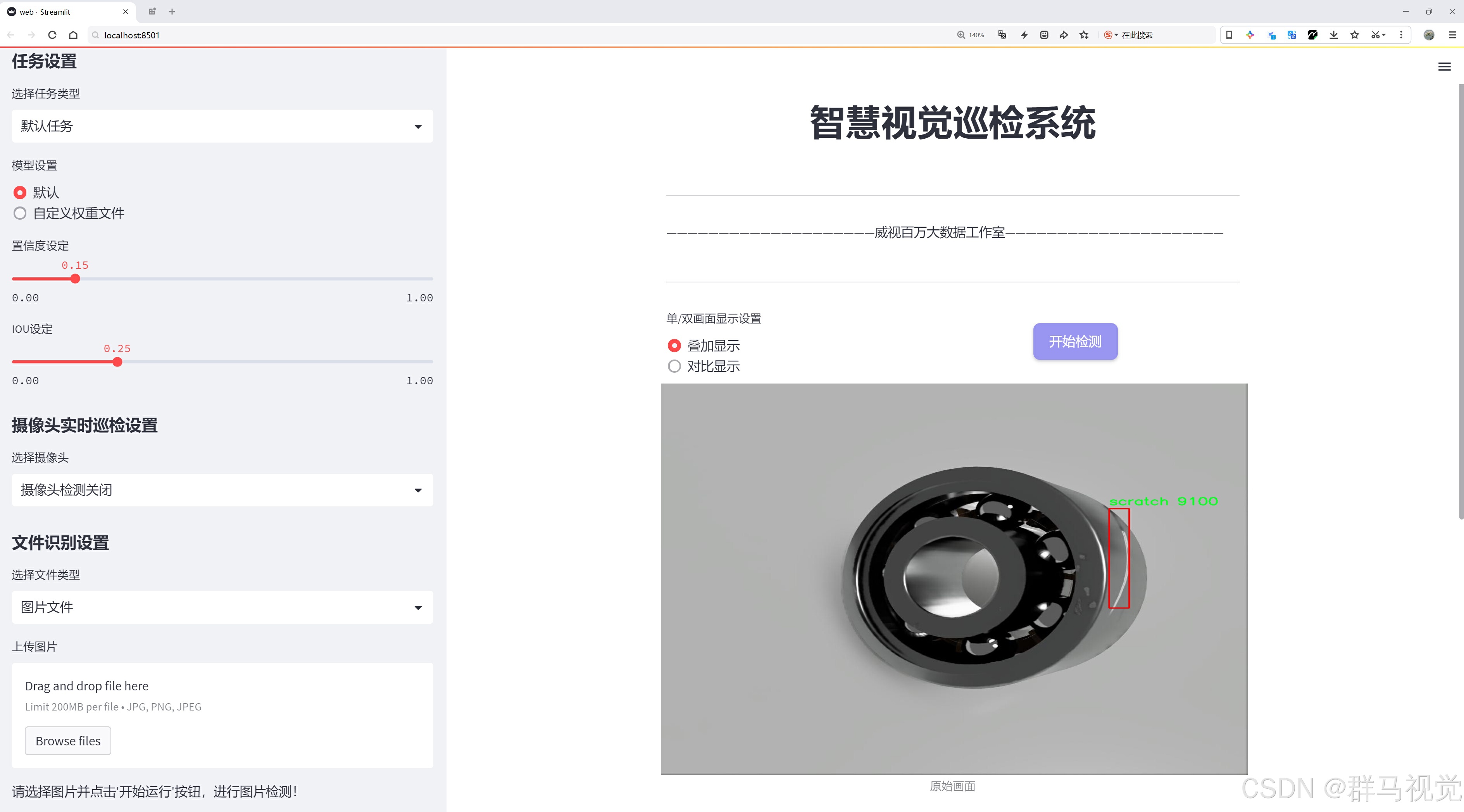
Task: Open a new browser tab
Action: click(172, 11)
